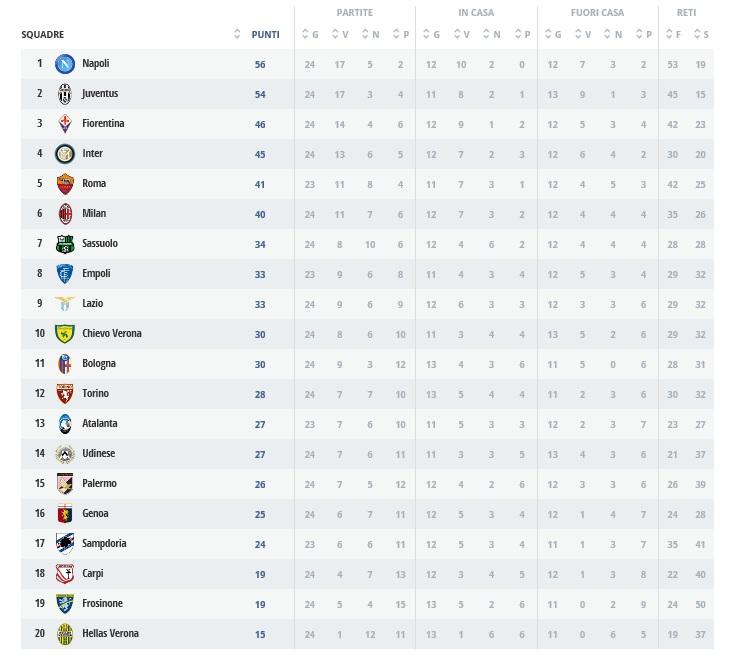Click the Napoli team crest
The image size is (749, 665).
tap(65, 64)
